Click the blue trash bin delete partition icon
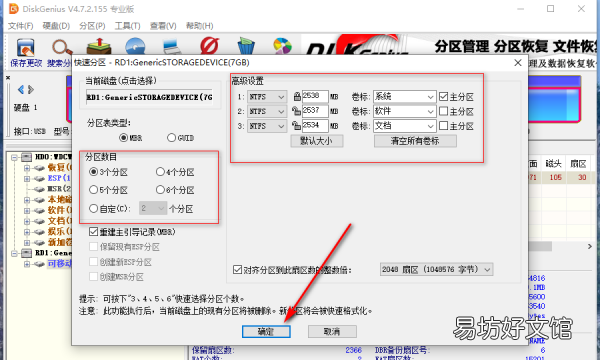Image resolution: width=600 pixels, height=360 pixels. pos(246,46)
